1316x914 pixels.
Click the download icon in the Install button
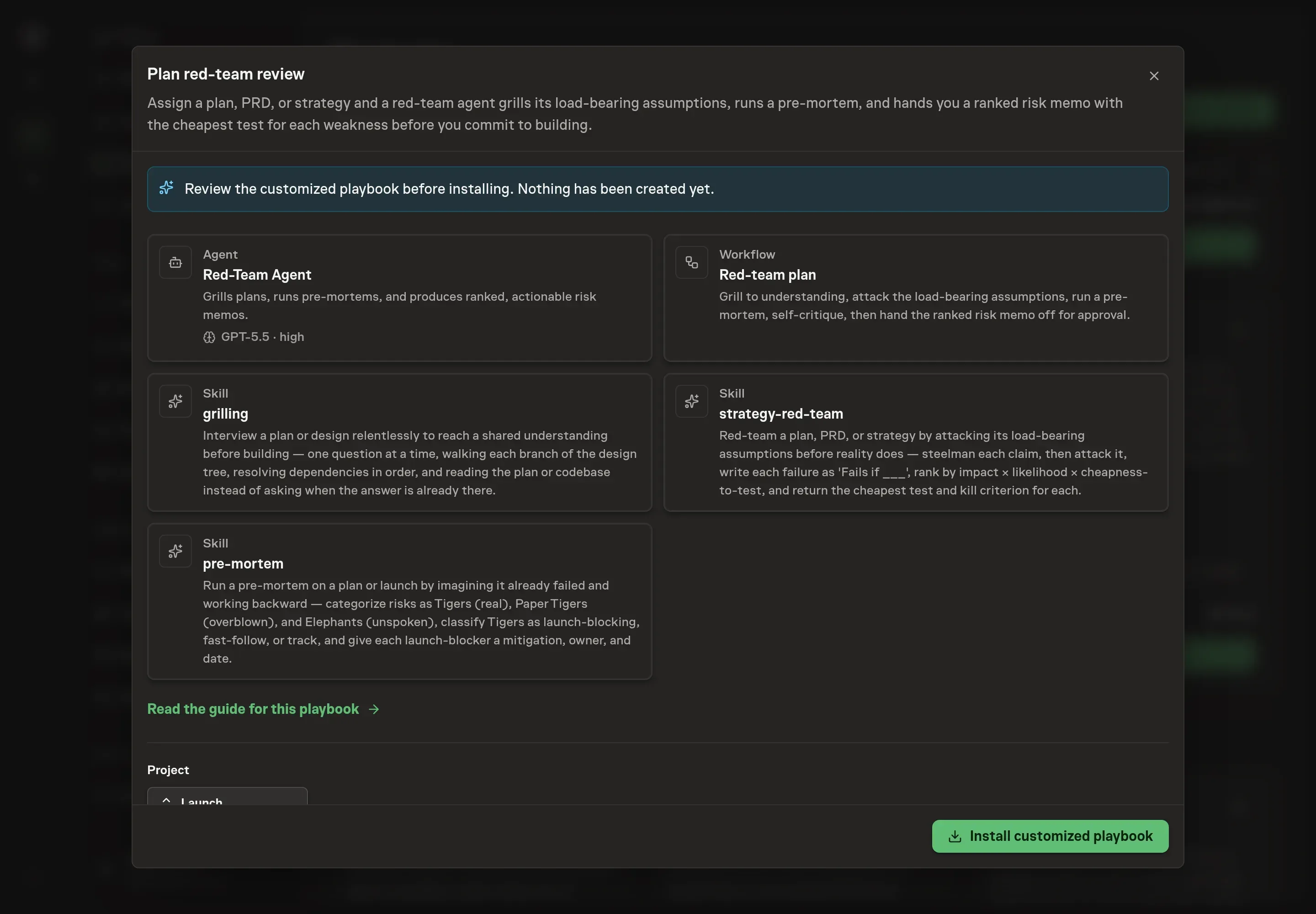pyautogui.click(x=954, y=836)
